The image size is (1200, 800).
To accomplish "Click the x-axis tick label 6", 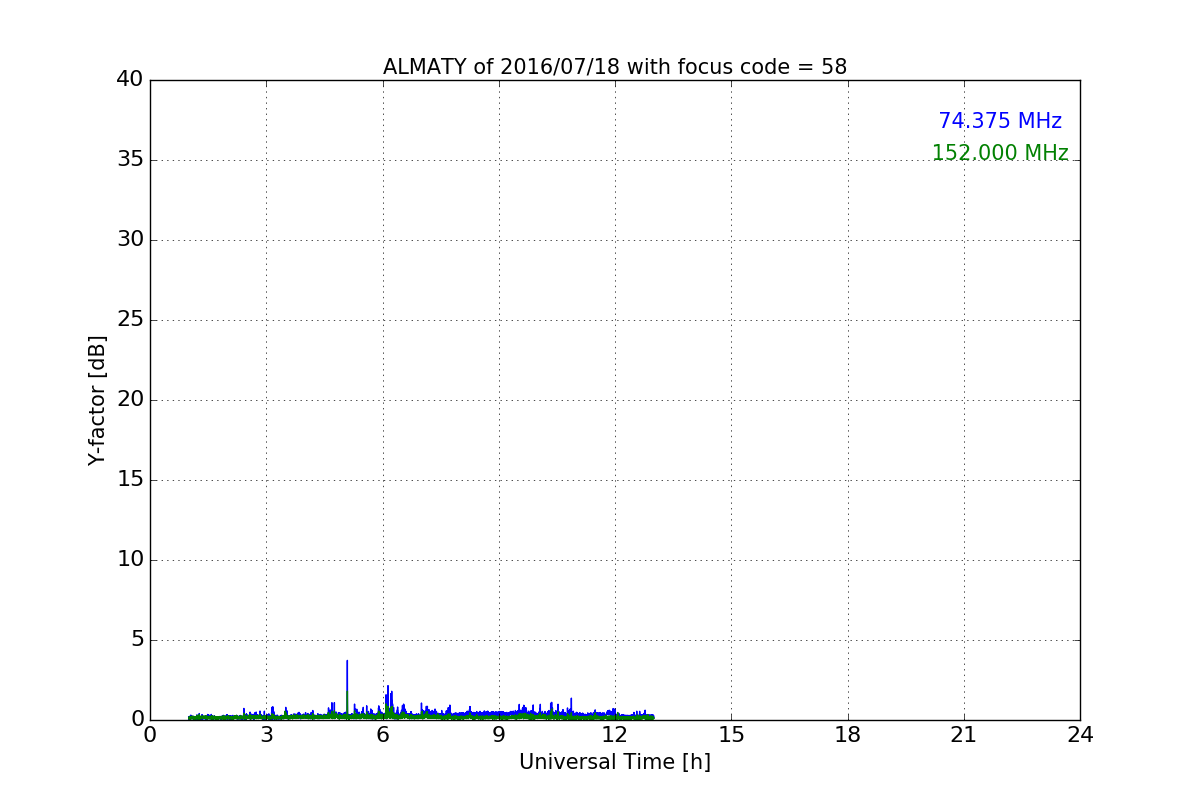I will 382,735.
